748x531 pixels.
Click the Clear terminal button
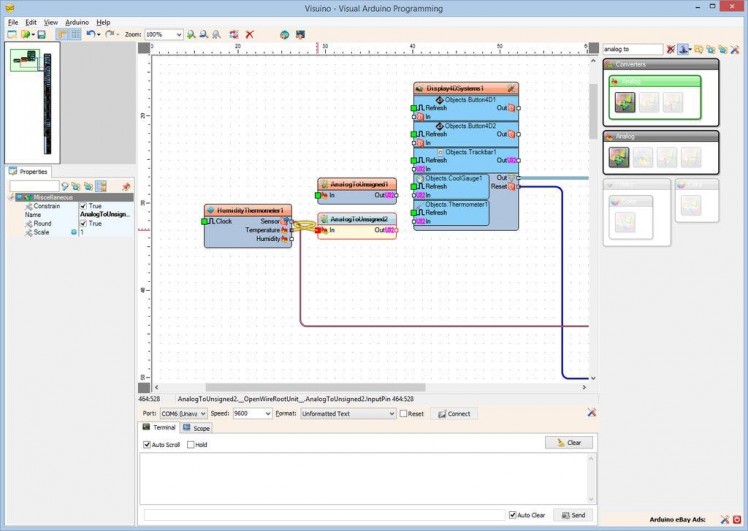(x=569, y=443)
